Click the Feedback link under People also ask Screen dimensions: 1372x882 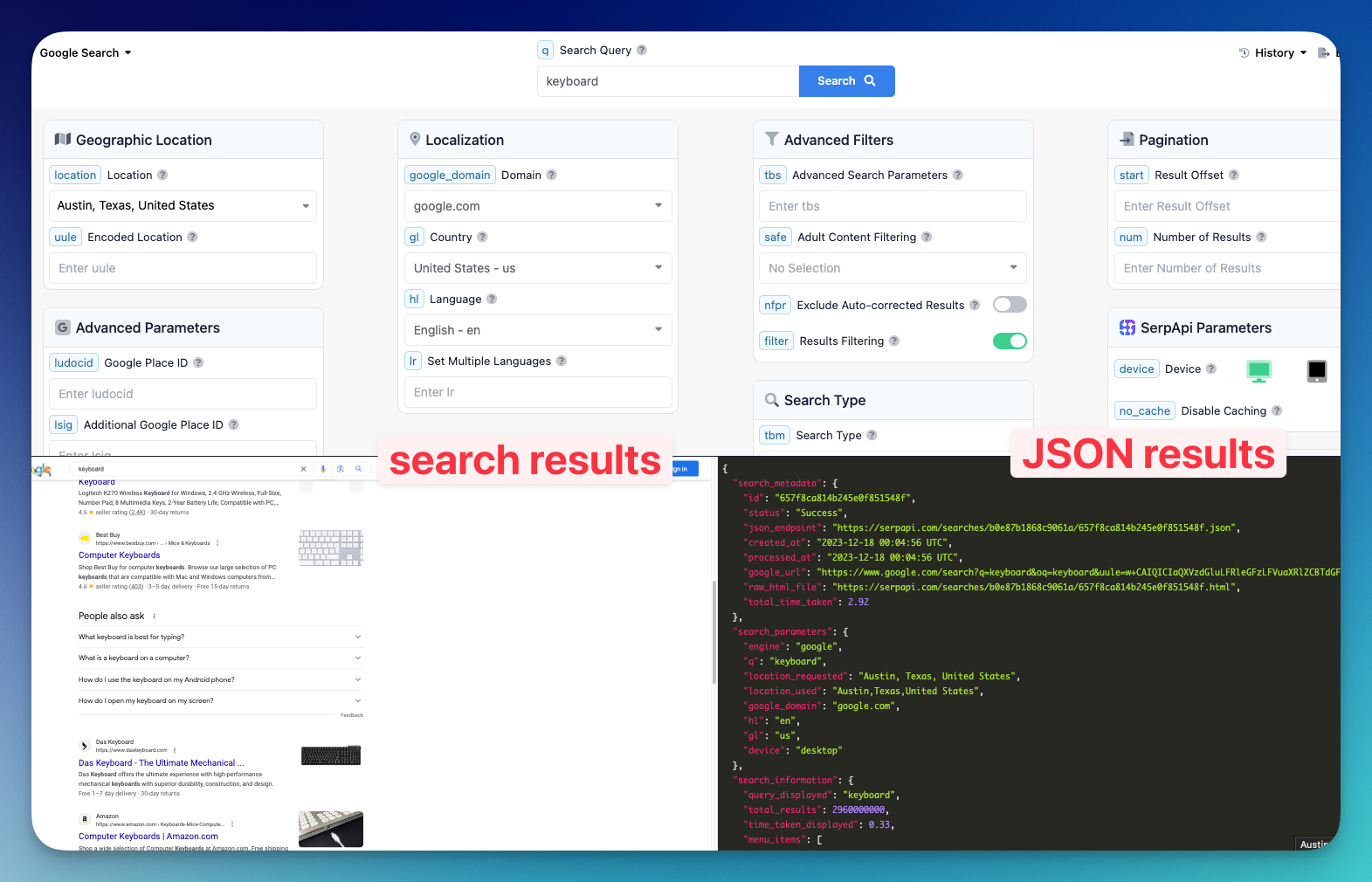pyautogui.click(x=352, y=715)
